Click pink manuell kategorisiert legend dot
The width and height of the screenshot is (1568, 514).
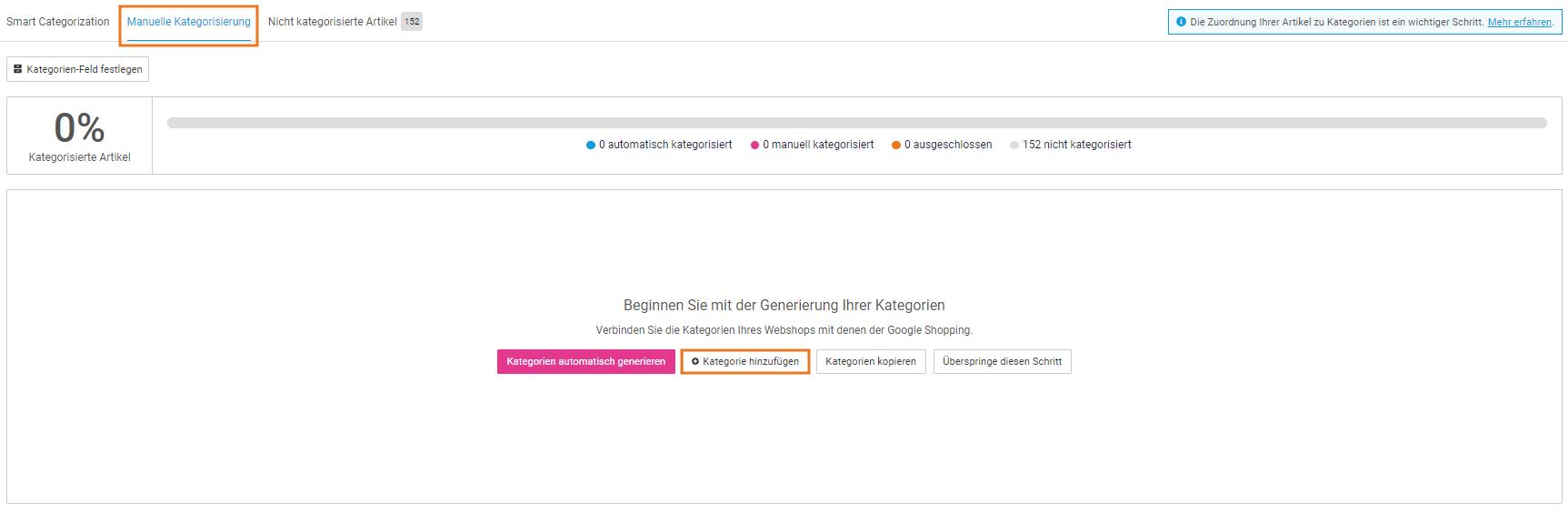pos(754,145)
